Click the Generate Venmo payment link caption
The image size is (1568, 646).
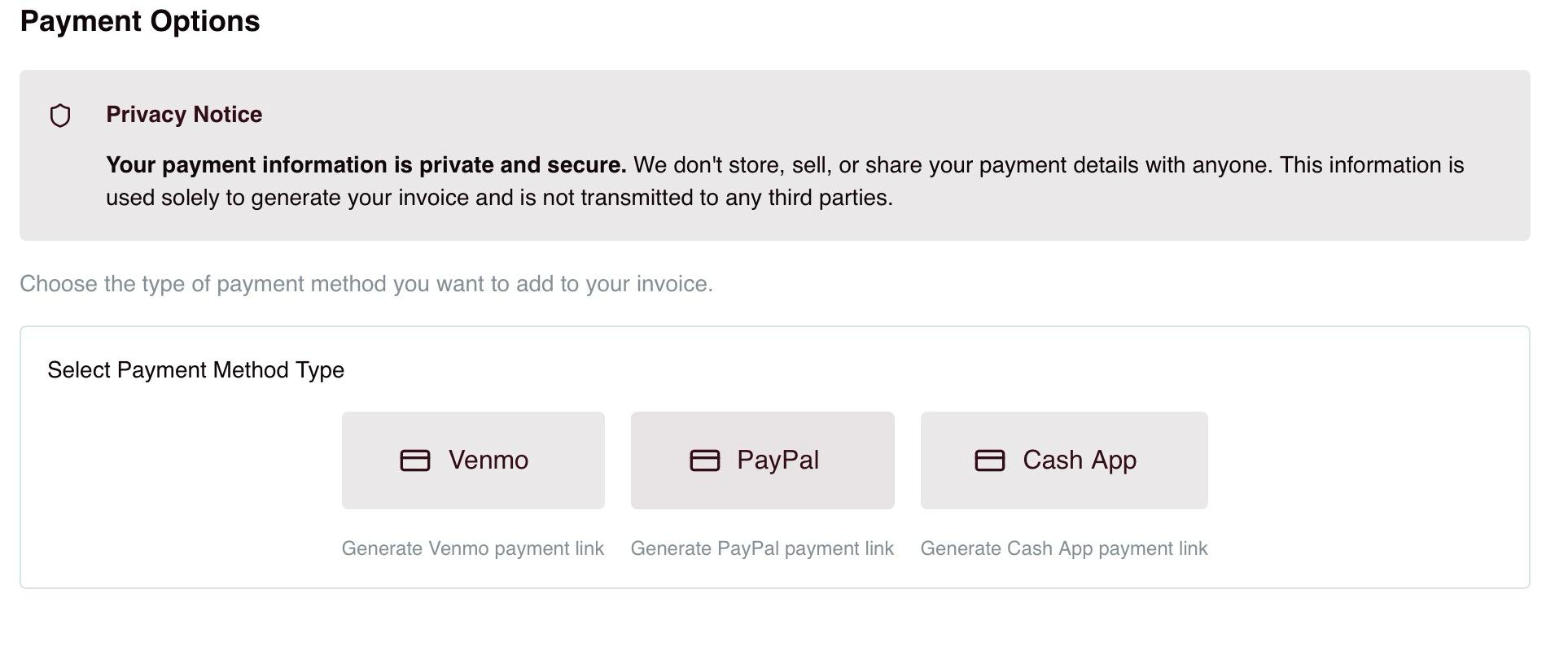(x=473, y=548)
